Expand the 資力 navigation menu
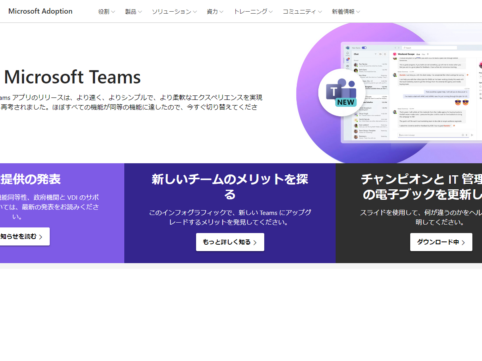The width and height of the screenshot is (482, 361). click(215, 12)
